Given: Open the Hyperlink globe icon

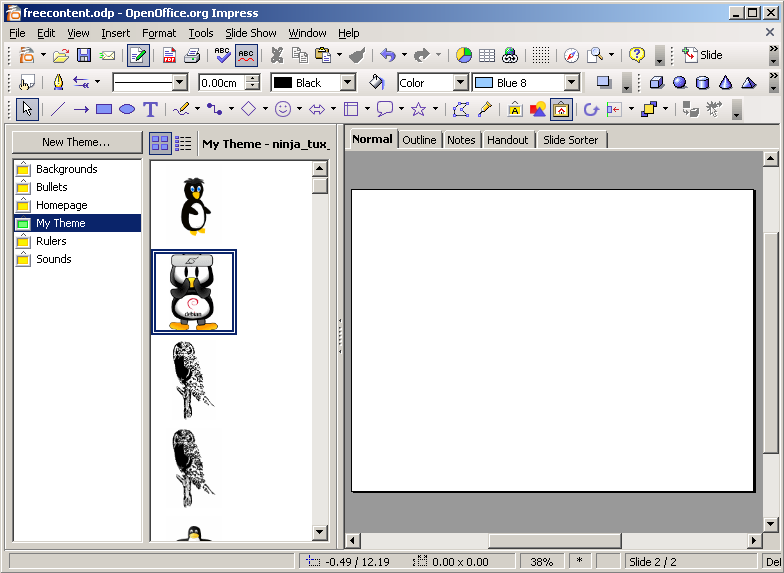Looking at the screenshot, I should [x=510, y=56].
